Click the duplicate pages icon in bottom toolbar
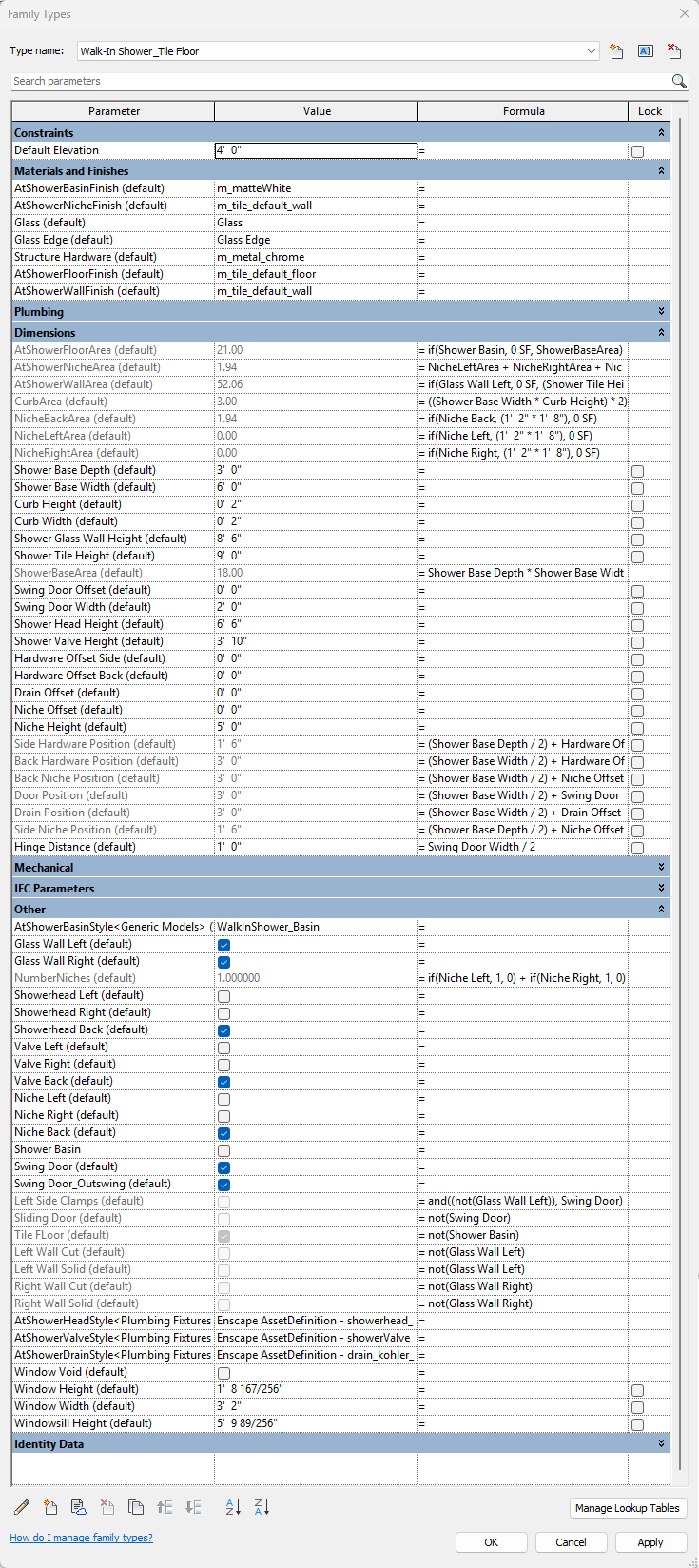Screen dimensions: 699x1568 (136, 1507)
